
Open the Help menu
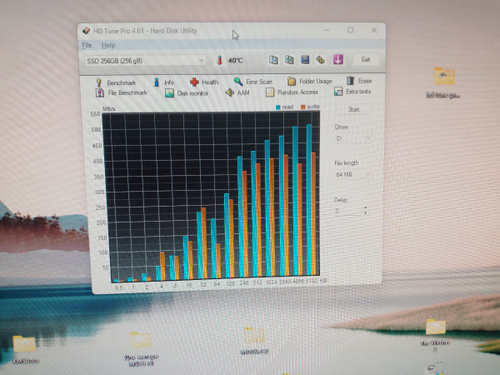108,45
